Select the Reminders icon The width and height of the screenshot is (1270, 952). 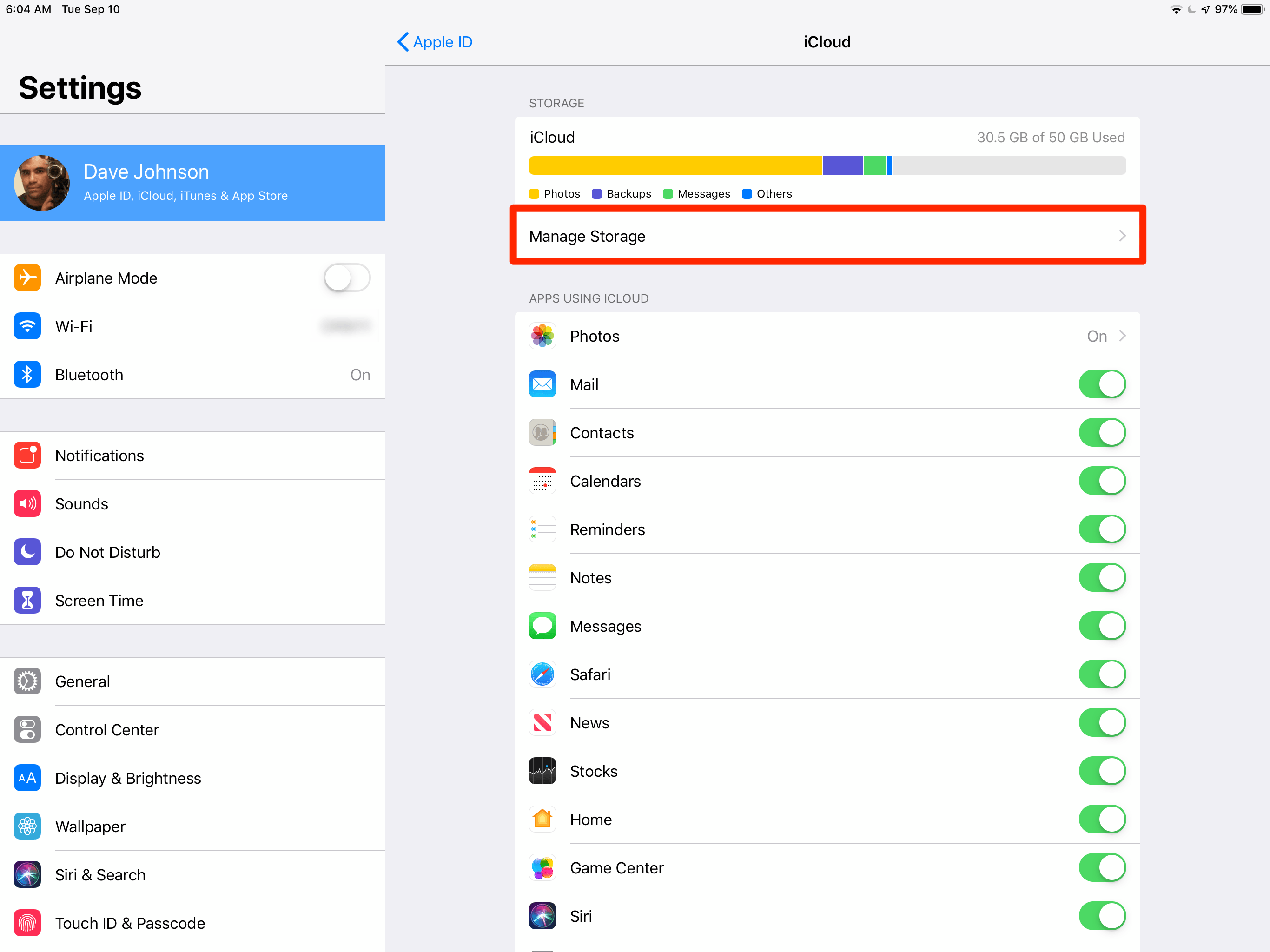click(x=542, y=529)
